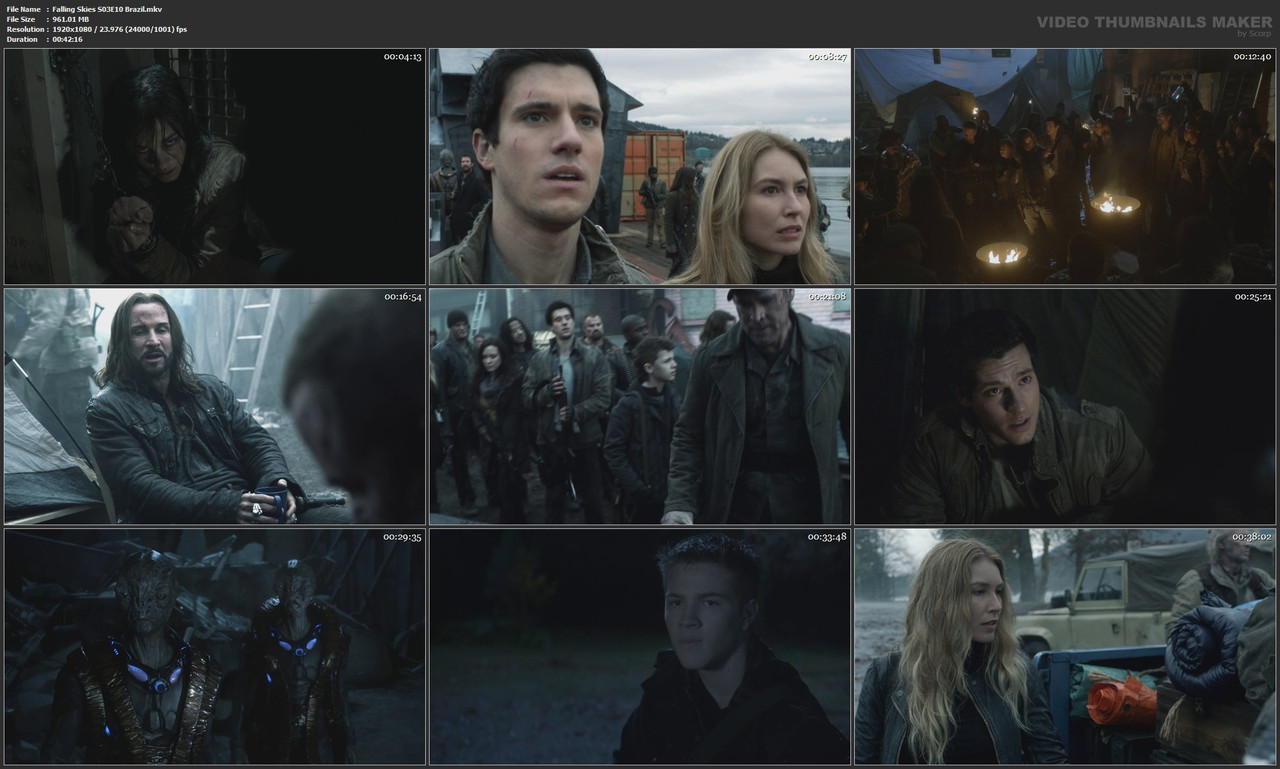Viewport: 1280px width, 769px height.
Task: Open the thumbnail at 00:25:21
Action: coord(1065,406)
